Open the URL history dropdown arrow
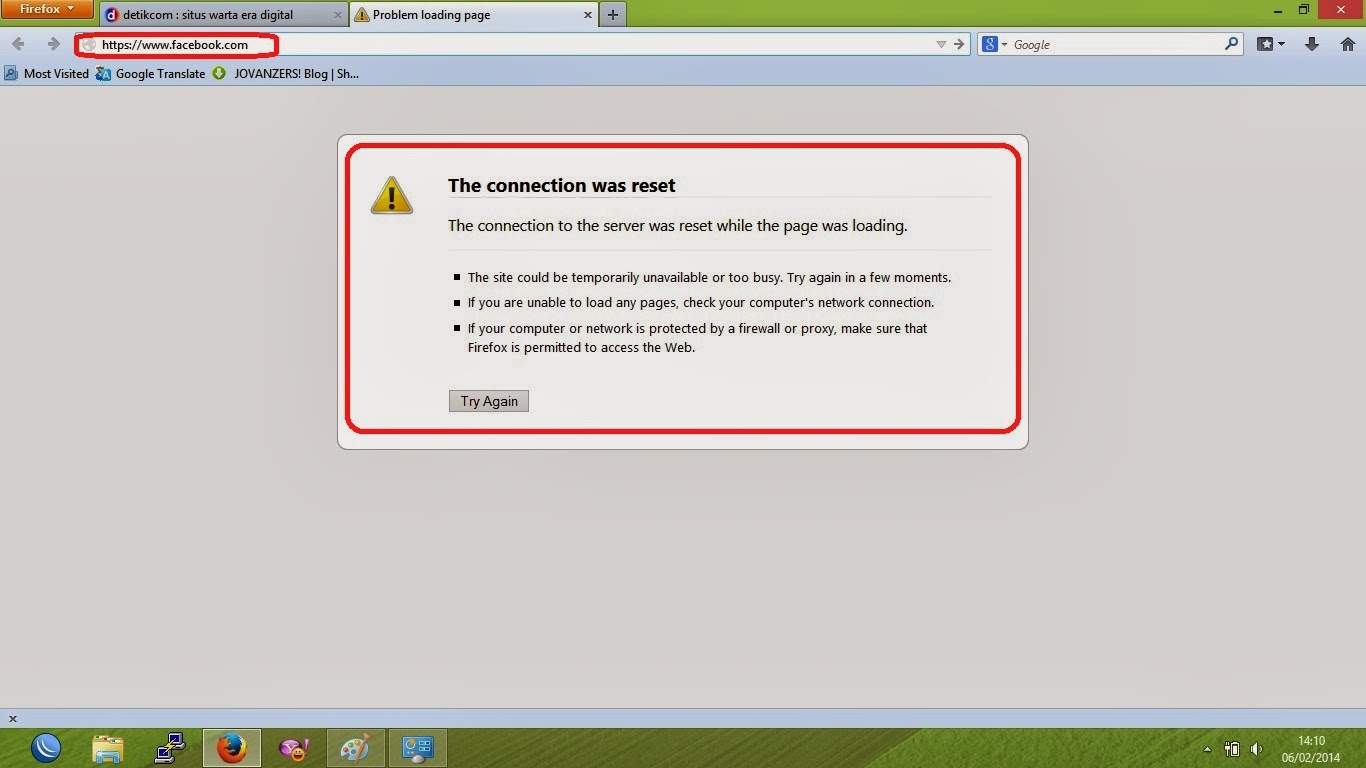Screen dimensions: 1366x768 (941, 44)
